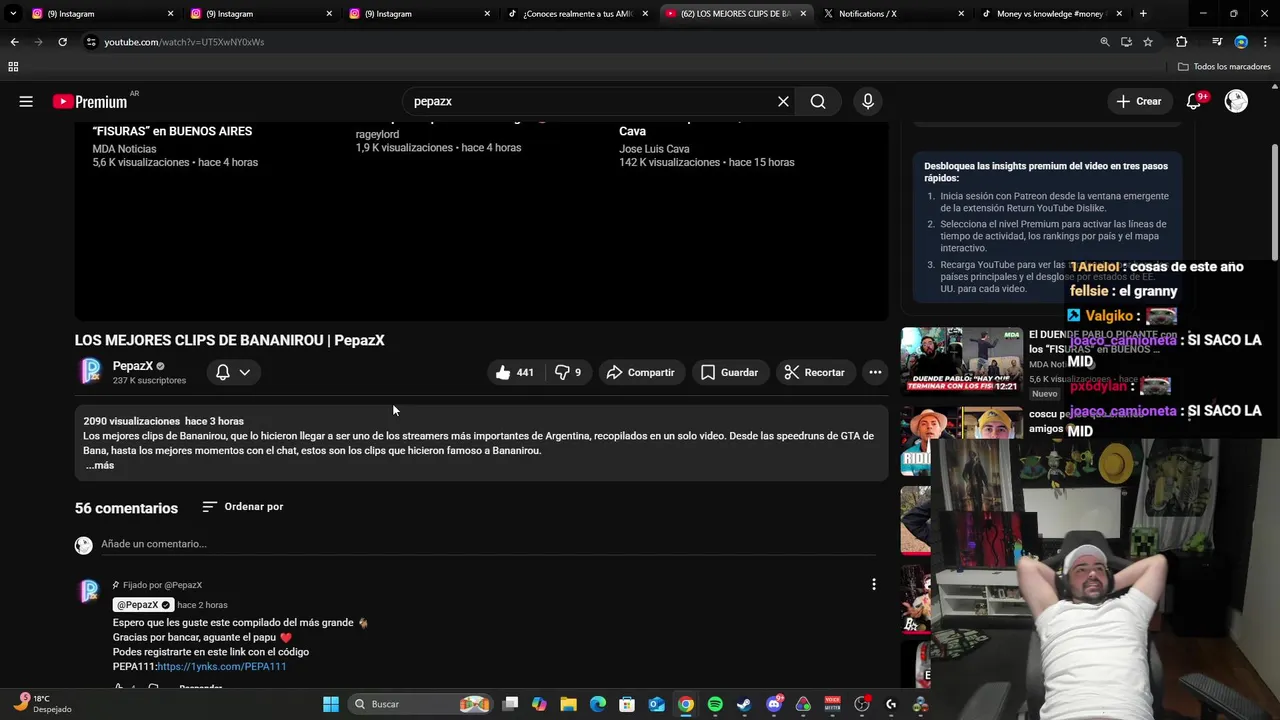Open Chrome three-dot menu

pos(1264,42)
